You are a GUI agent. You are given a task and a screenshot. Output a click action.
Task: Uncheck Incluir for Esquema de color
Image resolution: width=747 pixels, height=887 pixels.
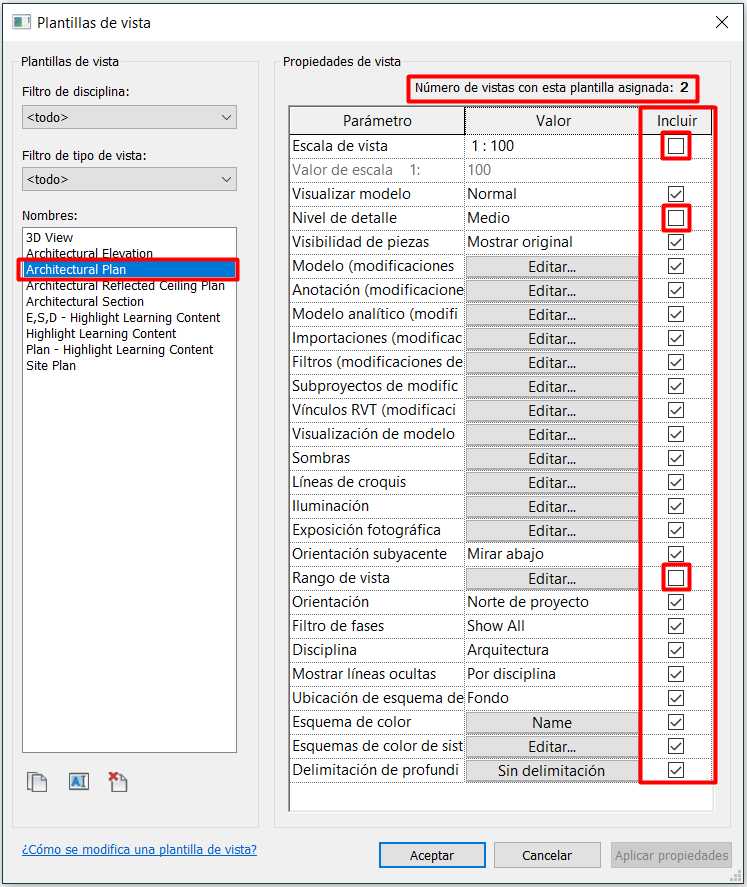[676, 722]
